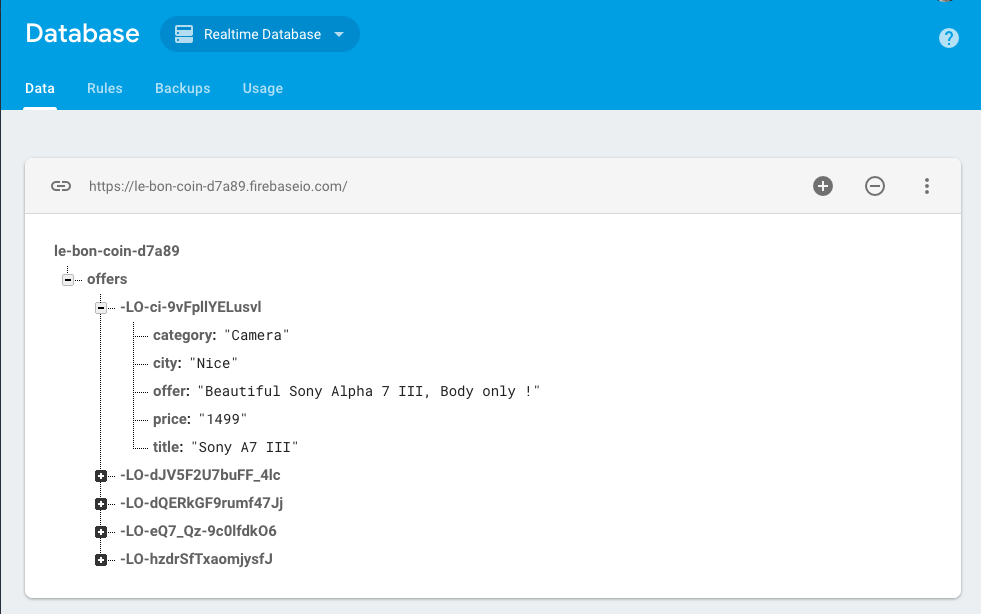Open the three-dot overflow menu

click(927, 186)
